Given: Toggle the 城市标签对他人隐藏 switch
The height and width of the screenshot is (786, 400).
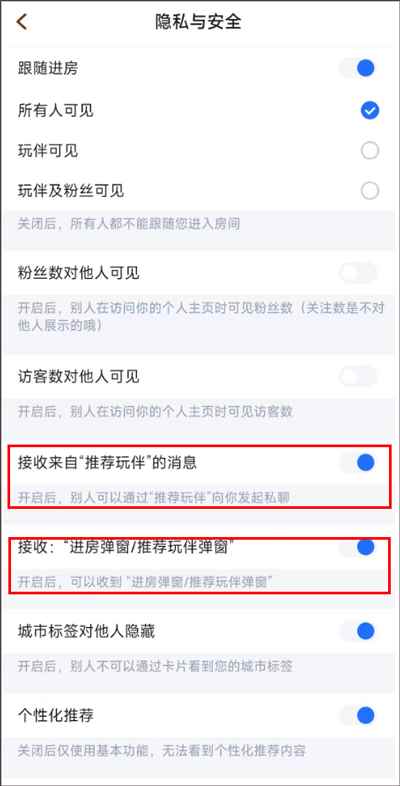Looking at the screenshot, I should click(358, 631).
